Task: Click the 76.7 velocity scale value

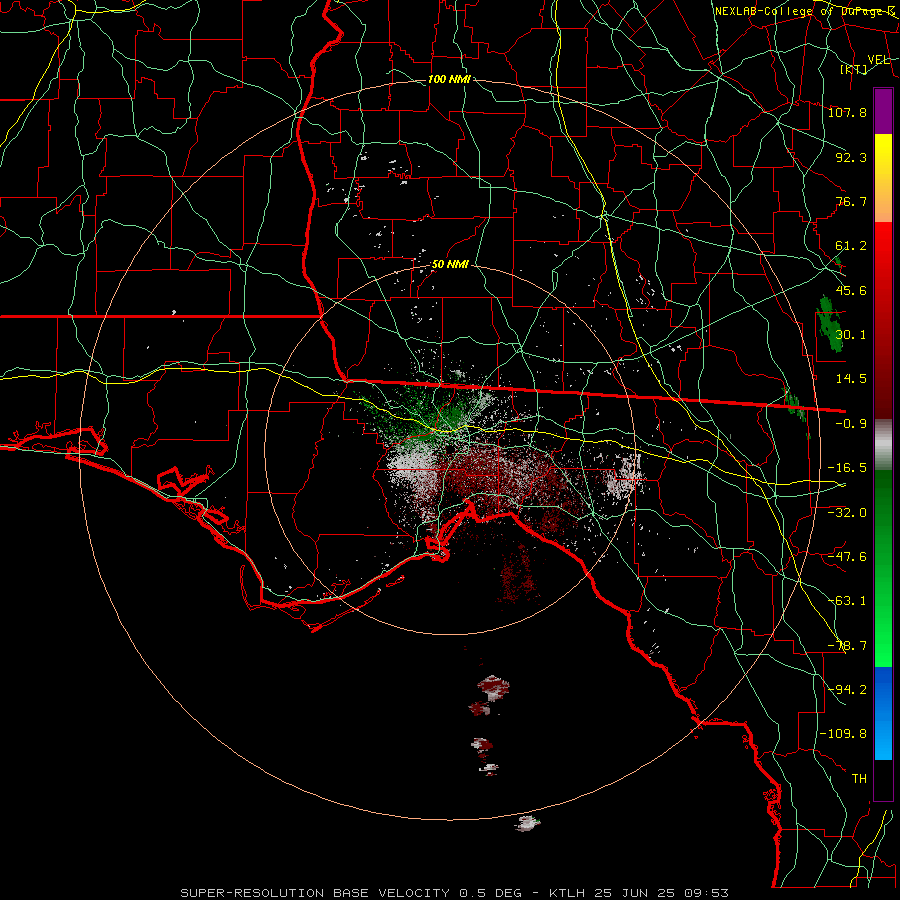Action: click(x=851, y=201)
